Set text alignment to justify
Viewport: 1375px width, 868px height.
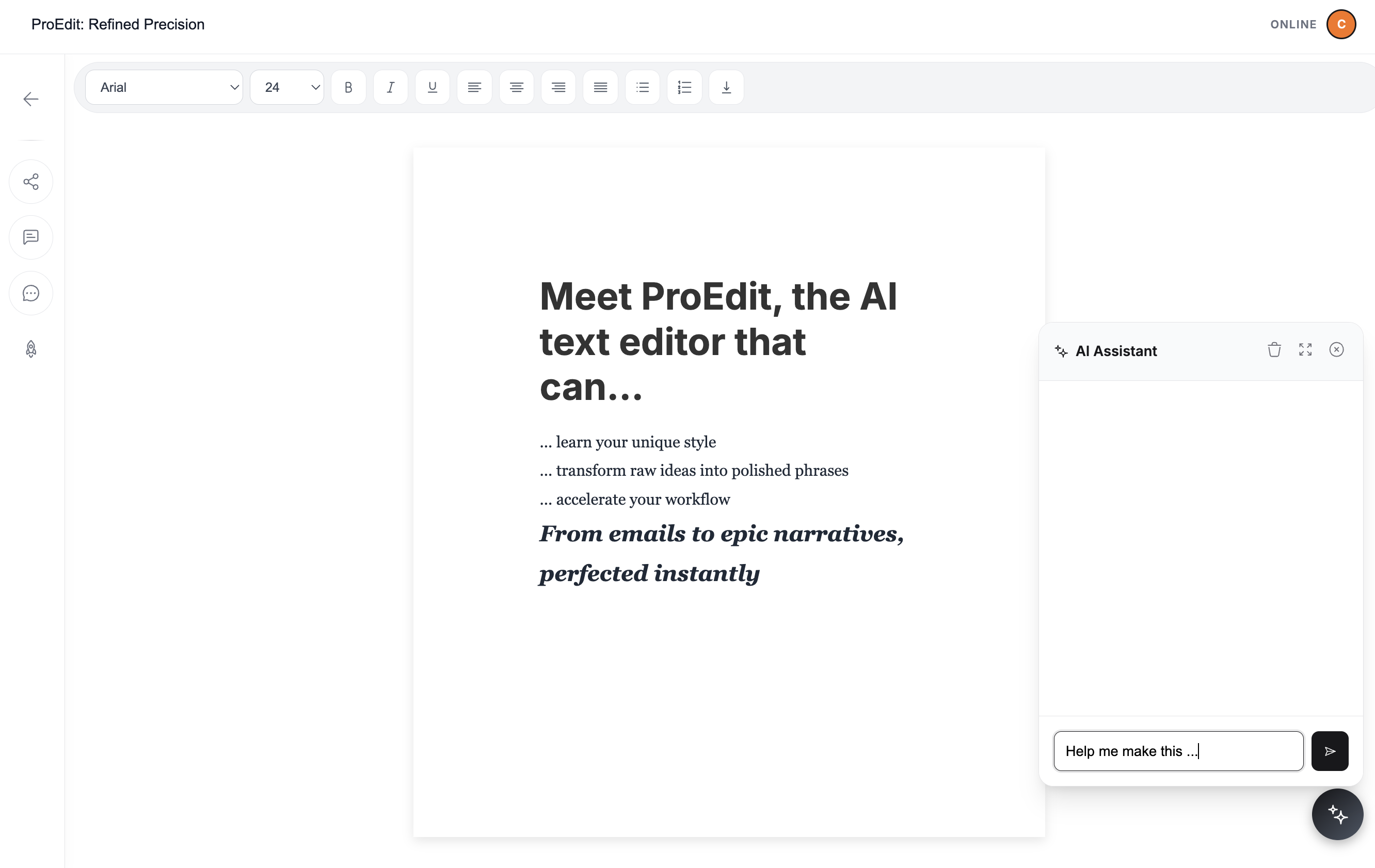pyautogui.click(x=600, y=87)
